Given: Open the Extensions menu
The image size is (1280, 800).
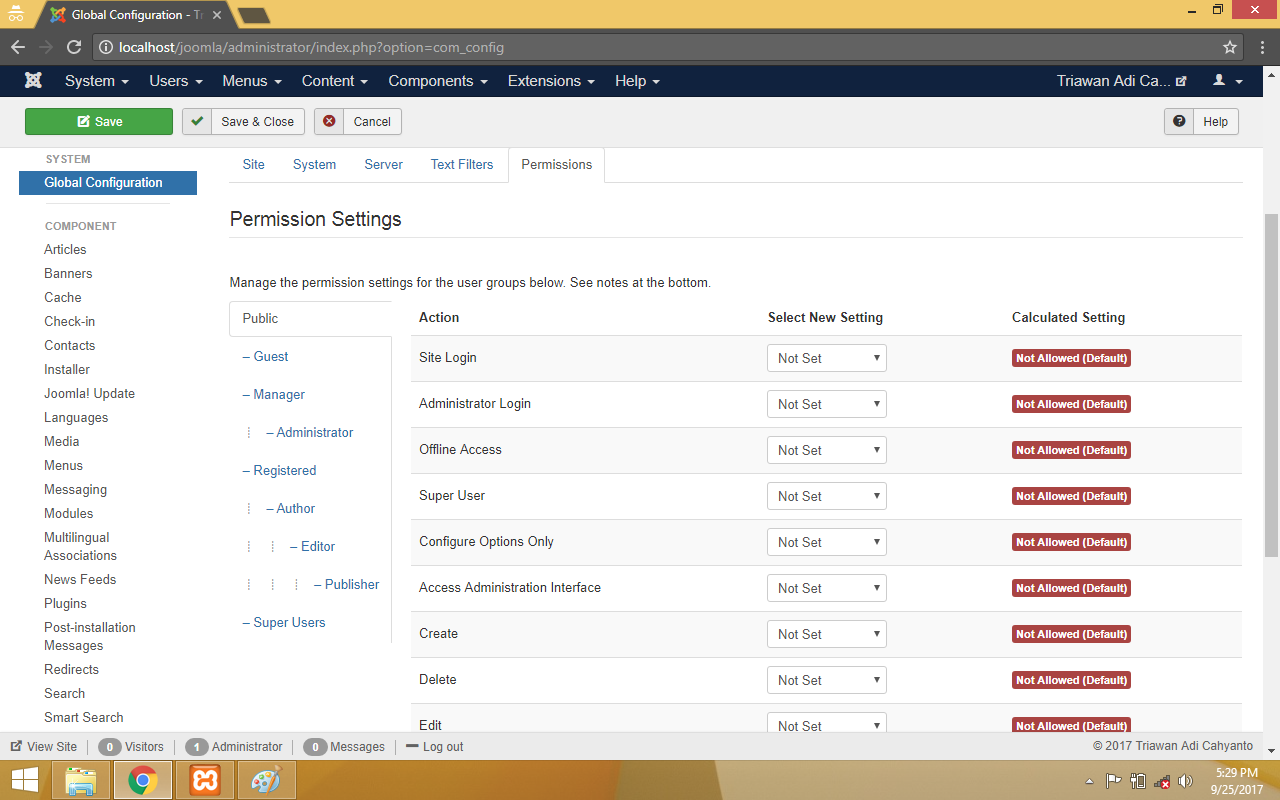Looking at the screenshot, I should [x=550, y=81].
